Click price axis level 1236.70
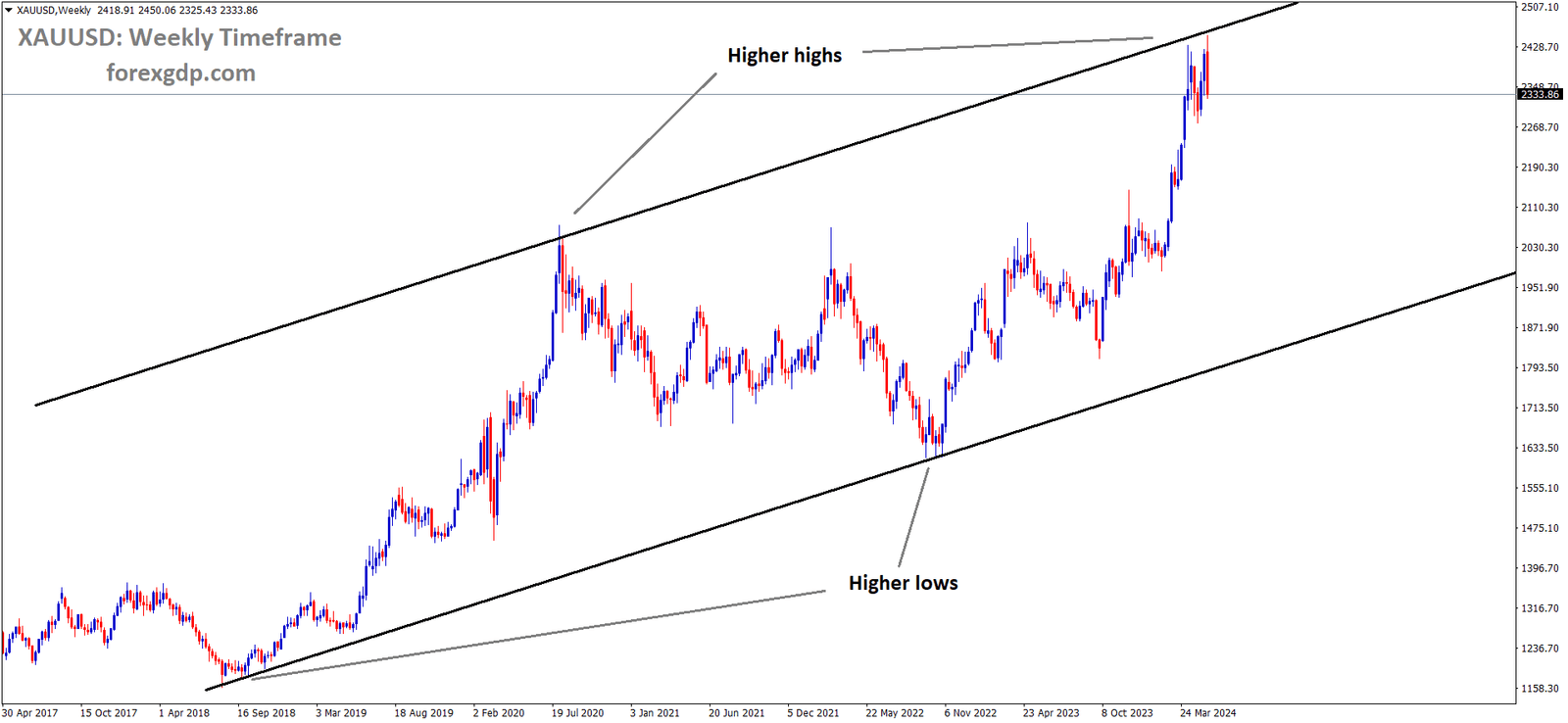1568x723 pixels. coord(1540,650)
